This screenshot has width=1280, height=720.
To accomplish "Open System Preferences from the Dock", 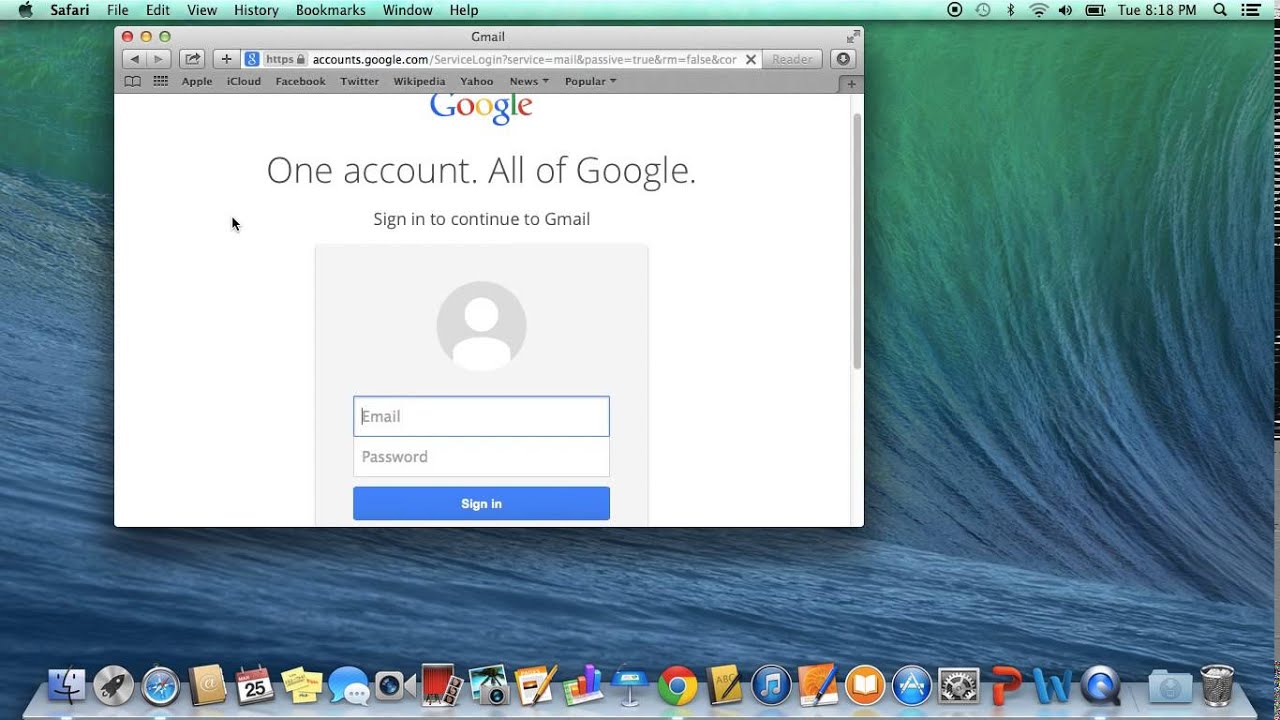I will [958, 687].
